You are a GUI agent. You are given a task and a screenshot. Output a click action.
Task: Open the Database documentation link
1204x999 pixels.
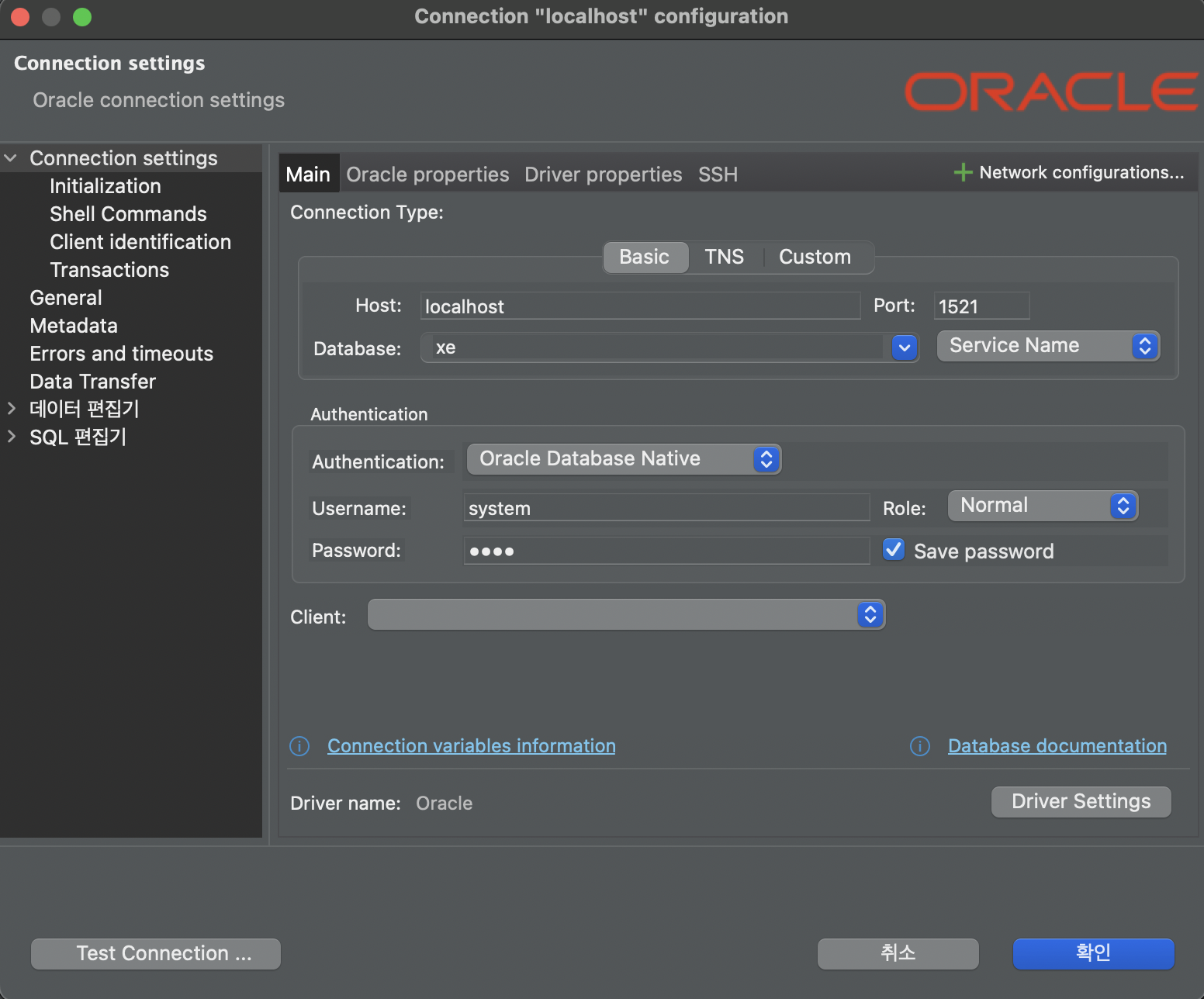pyautogui.click(x=1057, y=746)
